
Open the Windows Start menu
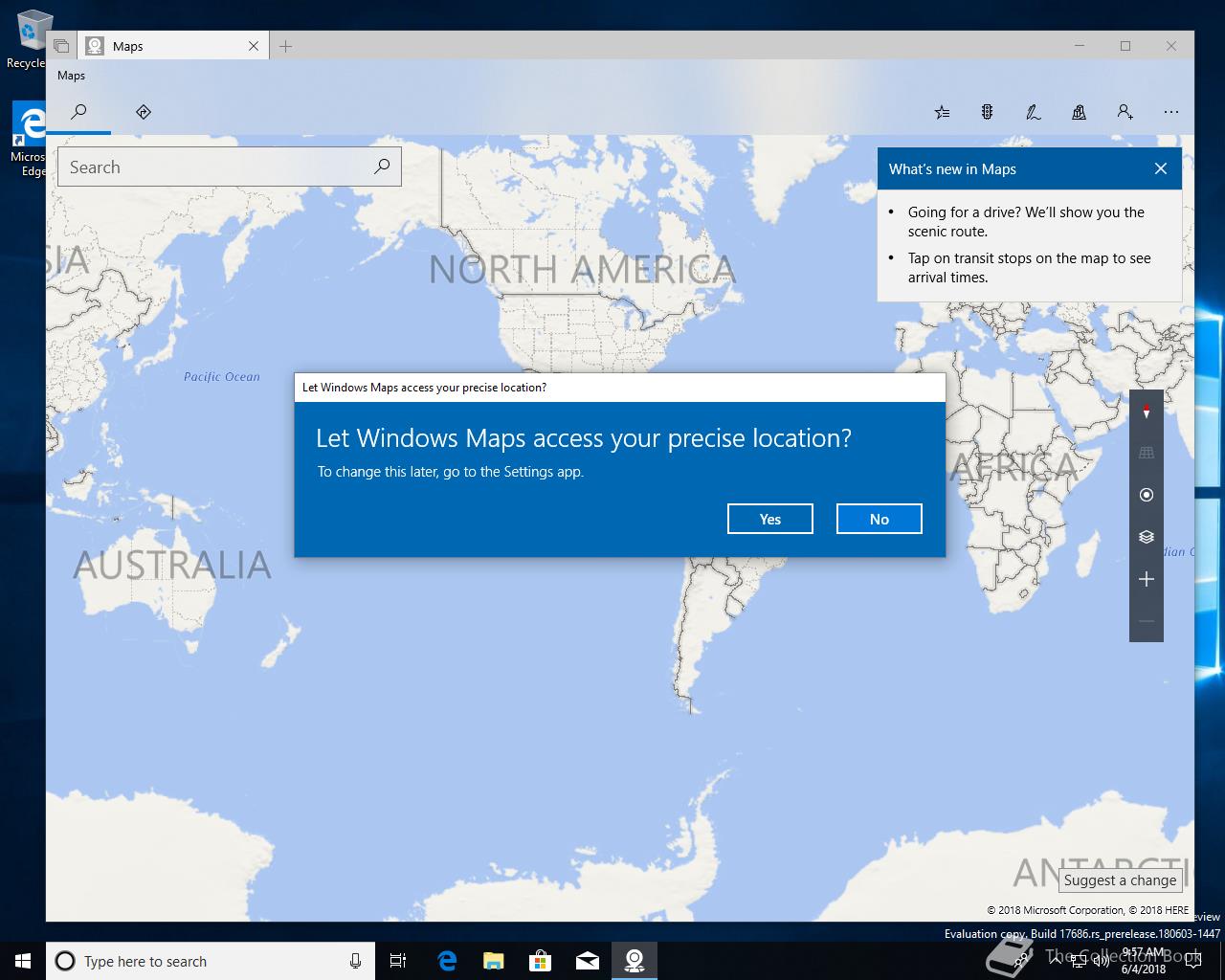[23, 961]
